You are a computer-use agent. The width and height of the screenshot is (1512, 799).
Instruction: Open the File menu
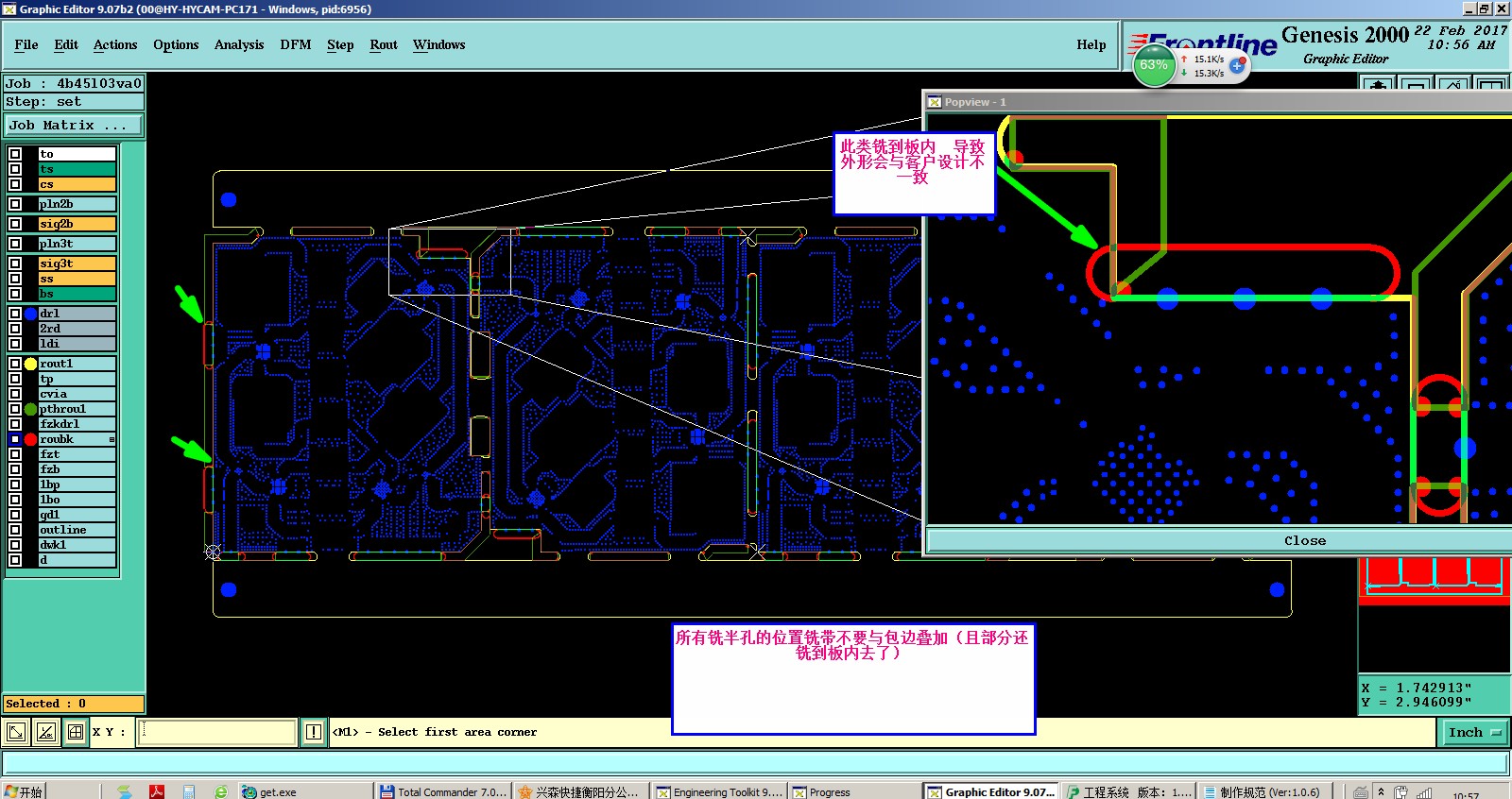(26, 44)
